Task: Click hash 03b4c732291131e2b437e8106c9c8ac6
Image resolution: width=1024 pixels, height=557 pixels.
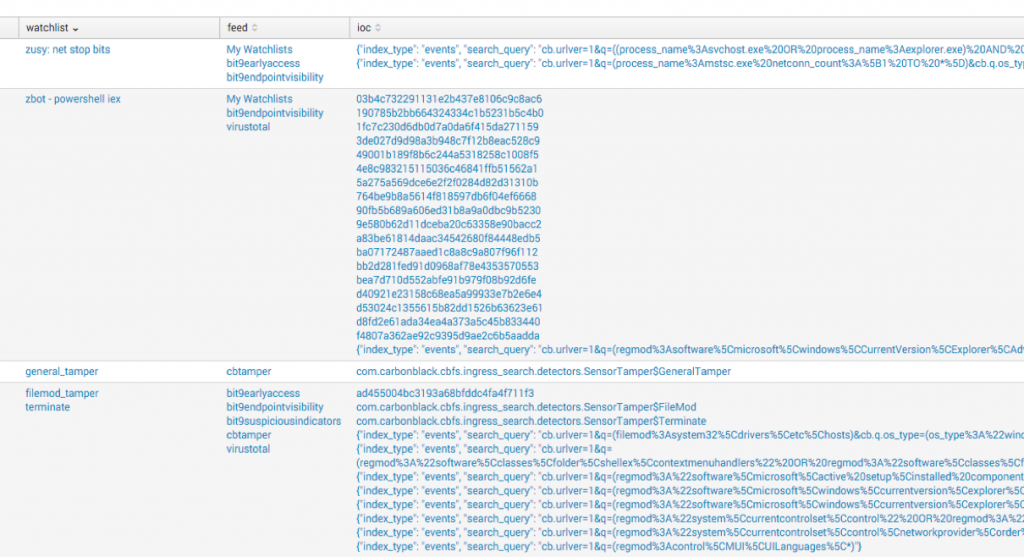Action: (x=449, y=99)
